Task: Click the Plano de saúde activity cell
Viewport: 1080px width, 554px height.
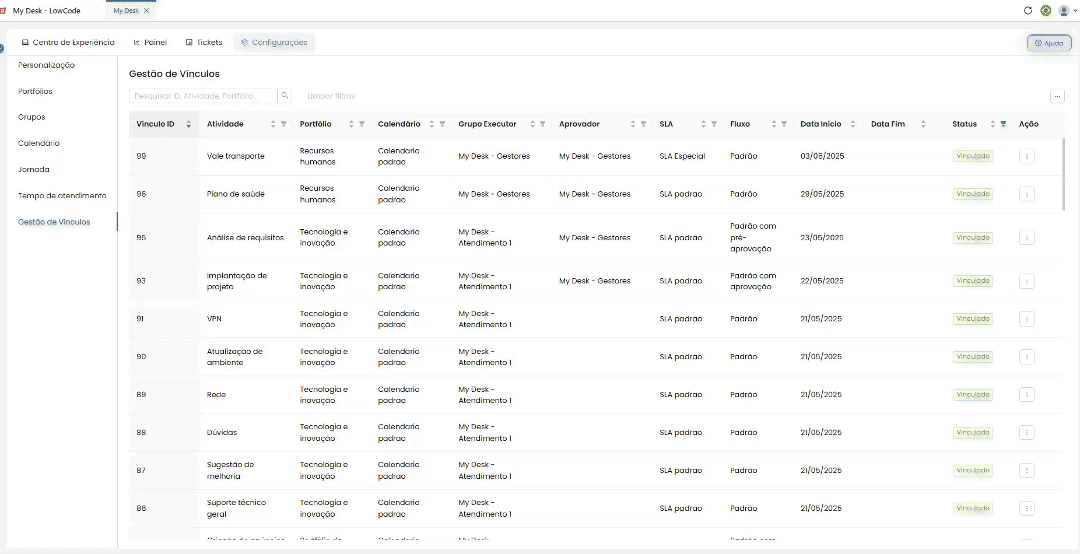Action: (x=236, y=194)
